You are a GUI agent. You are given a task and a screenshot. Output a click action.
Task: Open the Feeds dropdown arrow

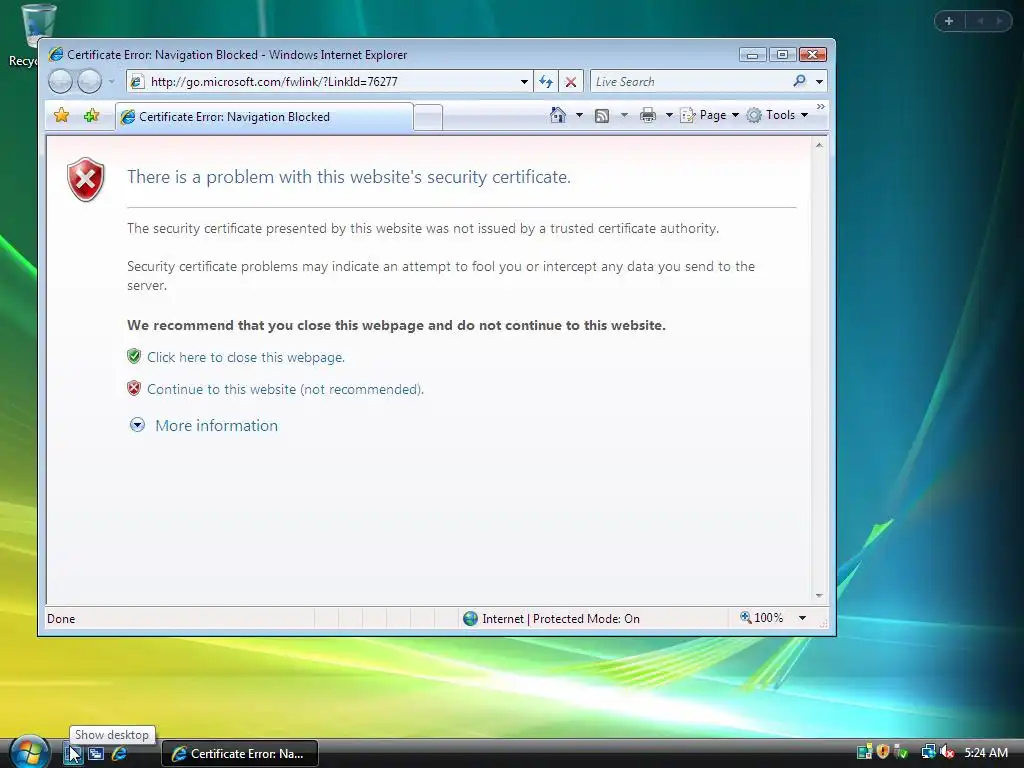[x=624, y=115]
